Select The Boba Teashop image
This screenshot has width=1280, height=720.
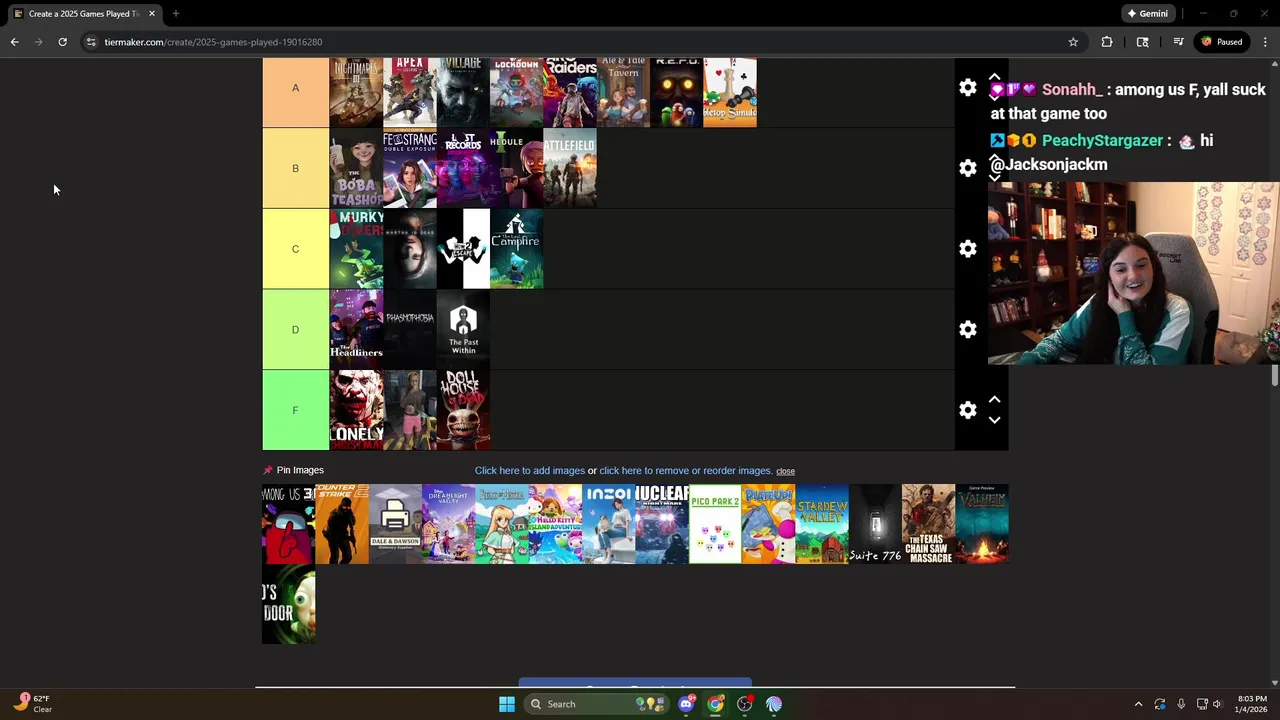[x=356, y=168]
